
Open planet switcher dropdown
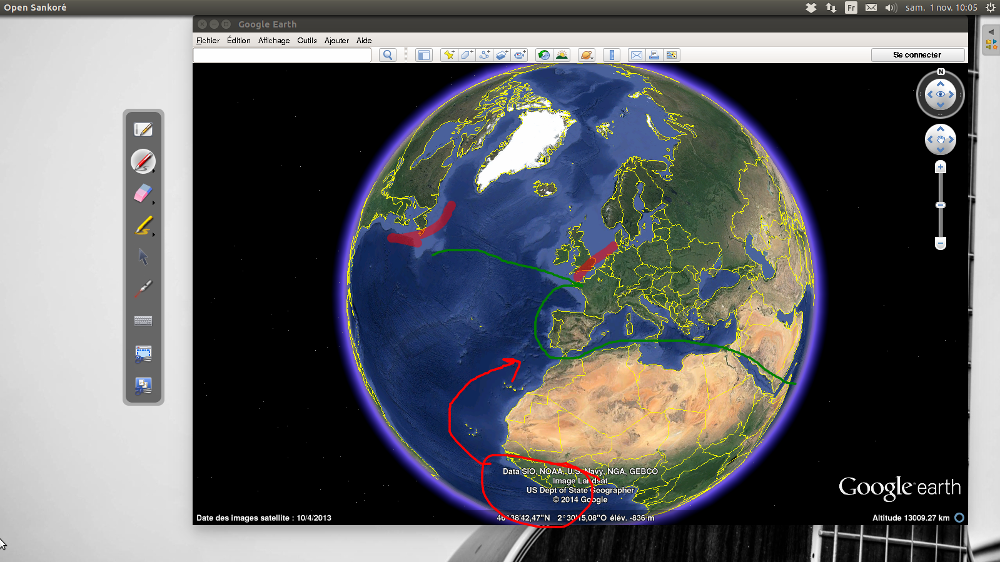click(x=587, y=55)
